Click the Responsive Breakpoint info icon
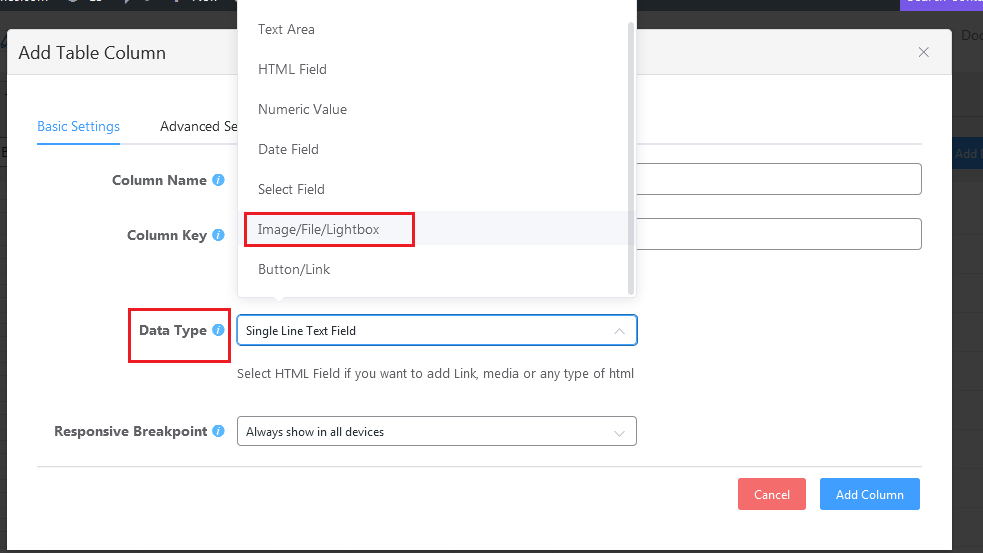 (218, 432)
